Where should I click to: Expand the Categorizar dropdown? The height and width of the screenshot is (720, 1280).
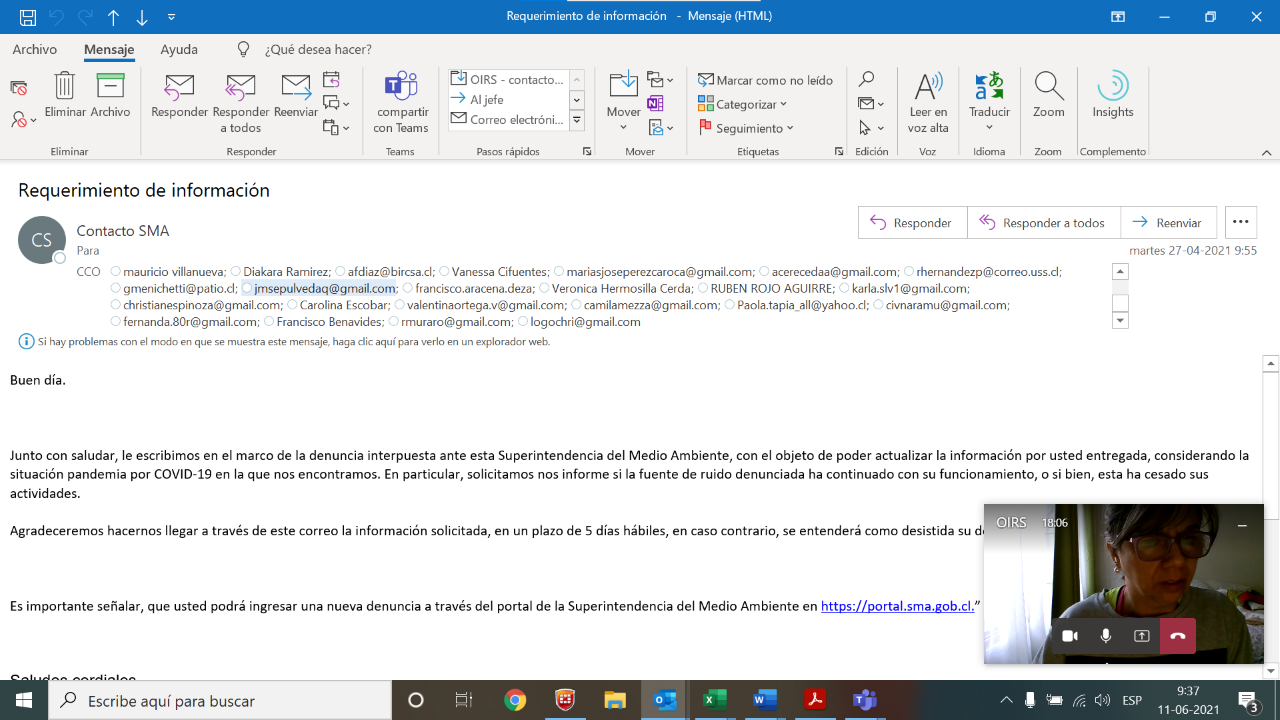pos(743,104)
